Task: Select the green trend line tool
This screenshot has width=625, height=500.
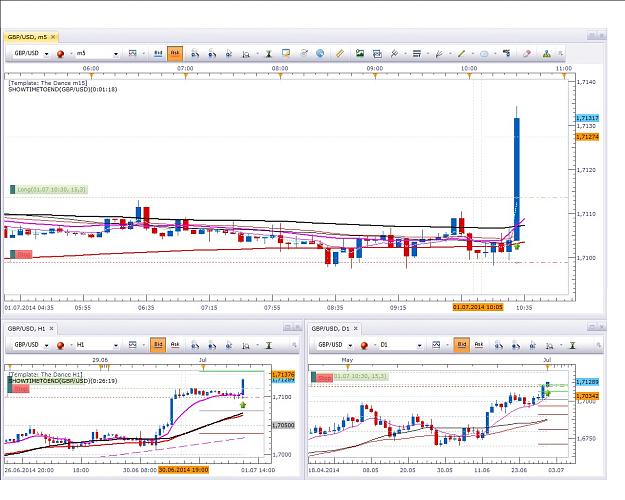Action: [462, 53]
